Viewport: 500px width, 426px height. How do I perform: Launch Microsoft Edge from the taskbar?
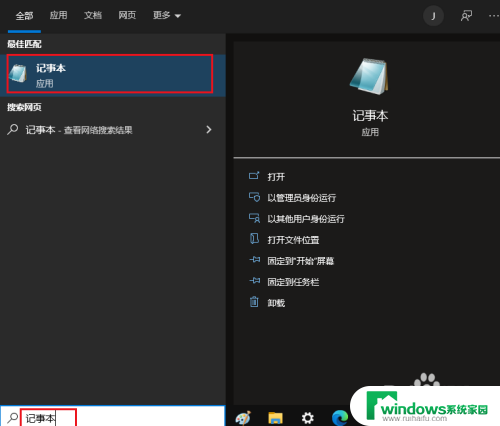click(340, 418)
